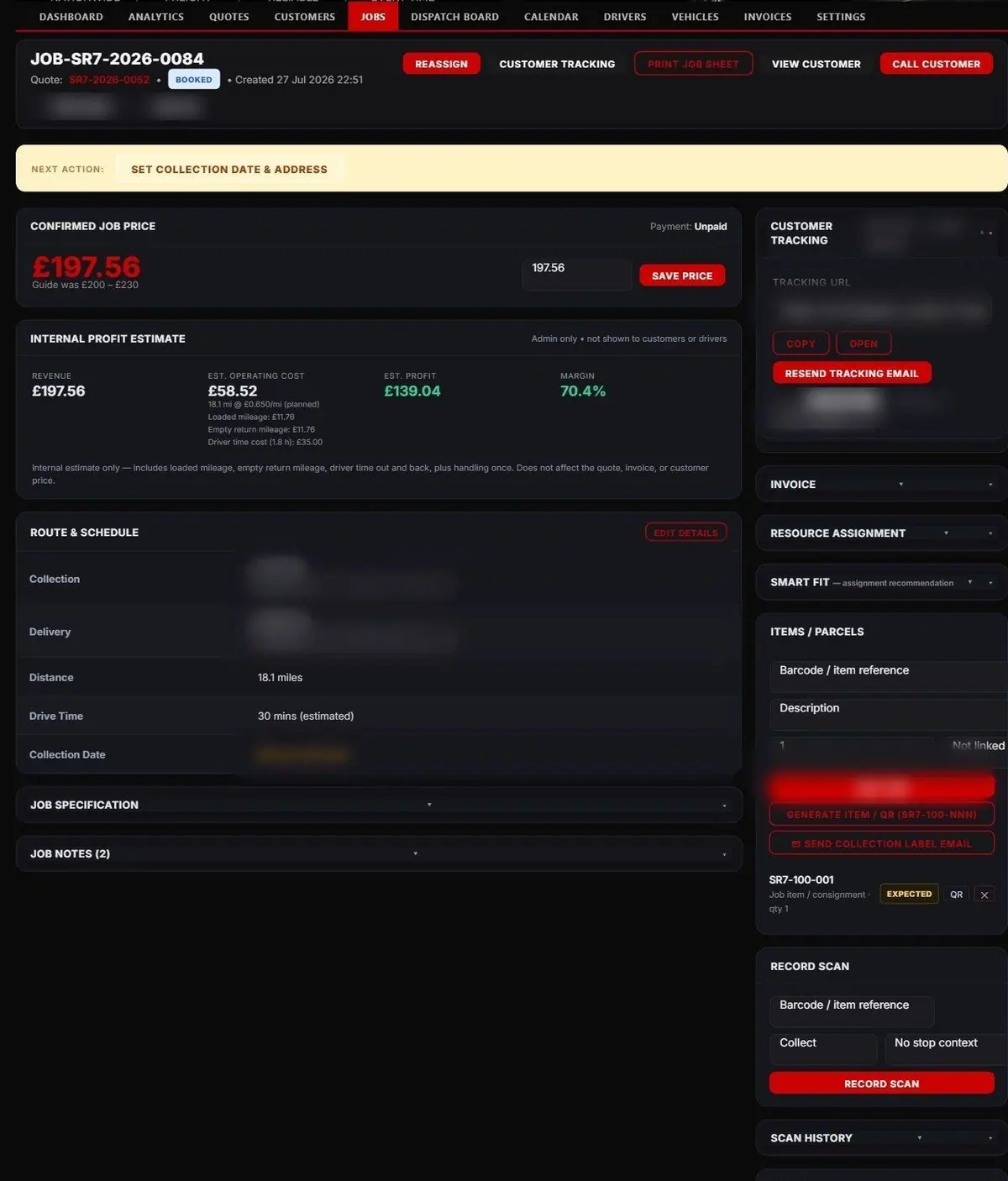1008x1181 pixels.
Task: Expand the Smart Fit assignment recommendation panel
Action: (x=881, y=582)
